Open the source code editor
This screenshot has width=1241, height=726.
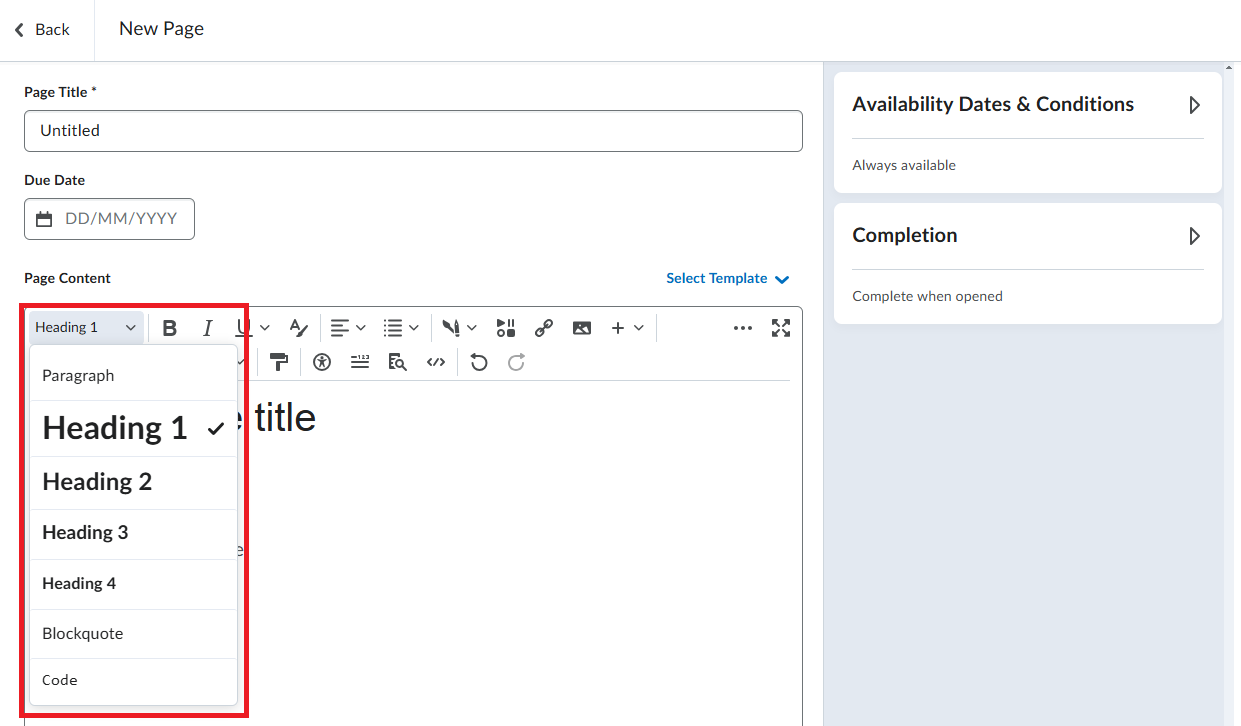(435, 363)
